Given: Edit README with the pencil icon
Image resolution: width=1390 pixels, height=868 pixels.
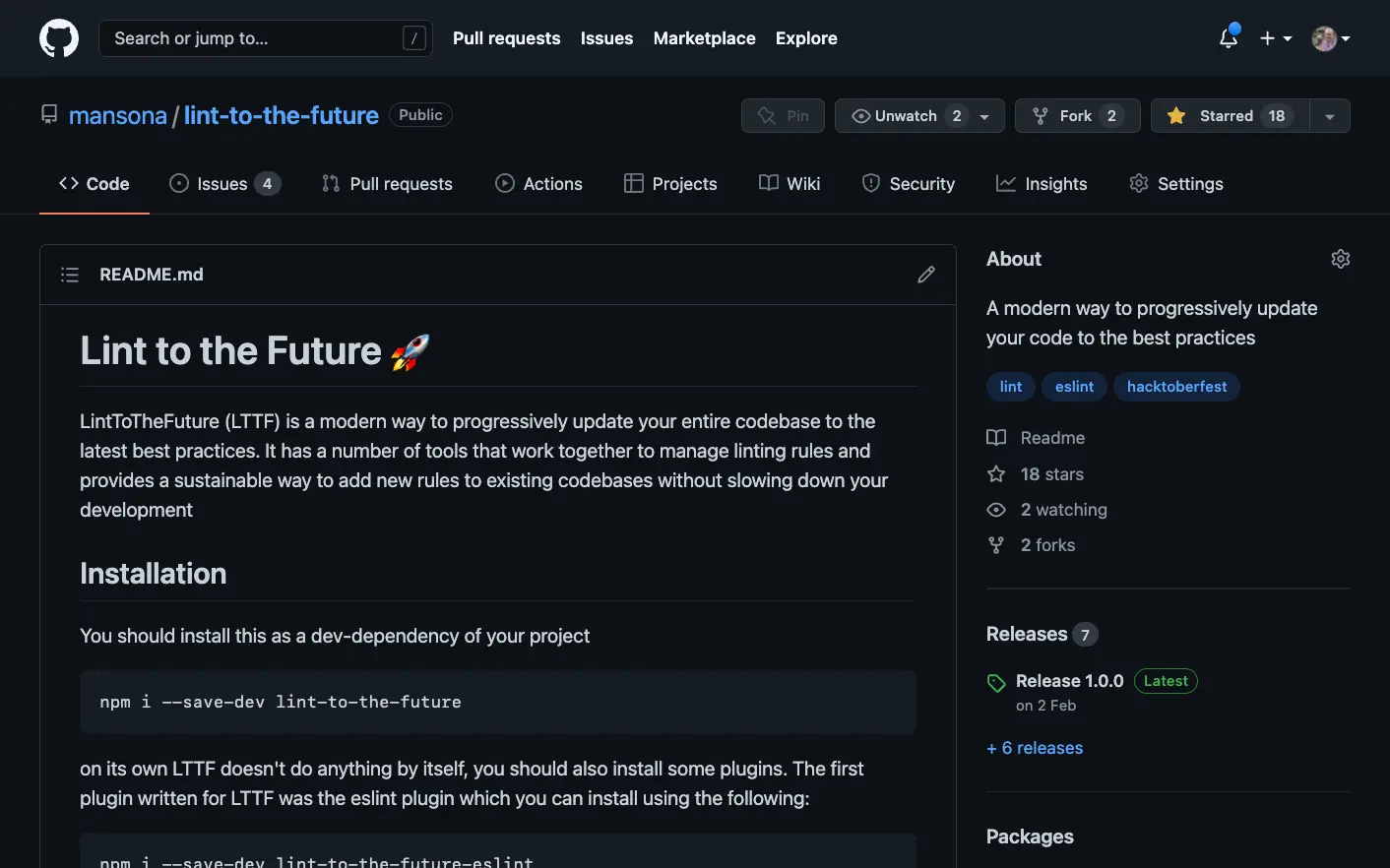Looking at the screenshot, I should click(x=926, y=275).
